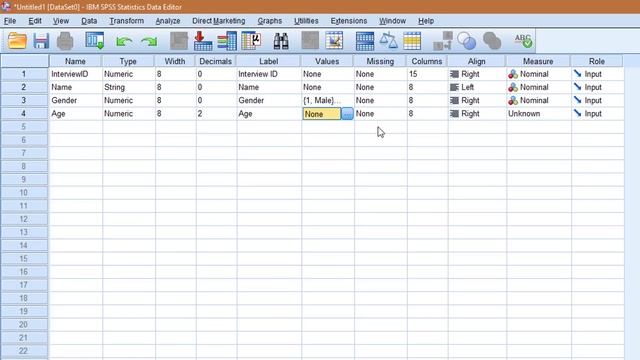Open the Extensions menu
This screenshot has height=360, width=640.
click(x=349, y=21)
